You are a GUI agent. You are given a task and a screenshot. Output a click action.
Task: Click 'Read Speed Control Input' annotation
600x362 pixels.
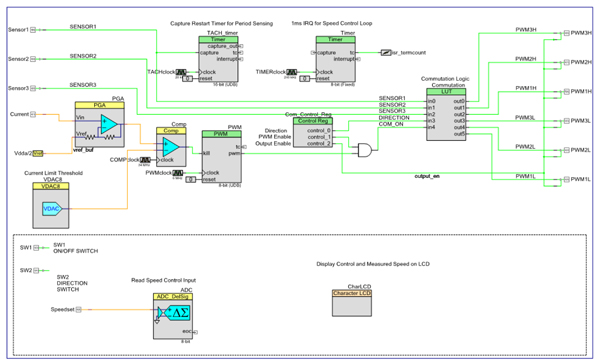[x=163, y=280]
